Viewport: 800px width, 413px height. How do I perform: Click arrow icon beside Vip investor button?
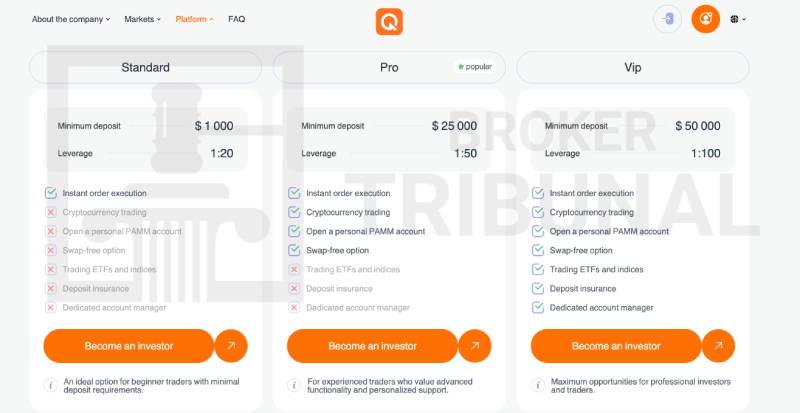click(x=718, y=346)
